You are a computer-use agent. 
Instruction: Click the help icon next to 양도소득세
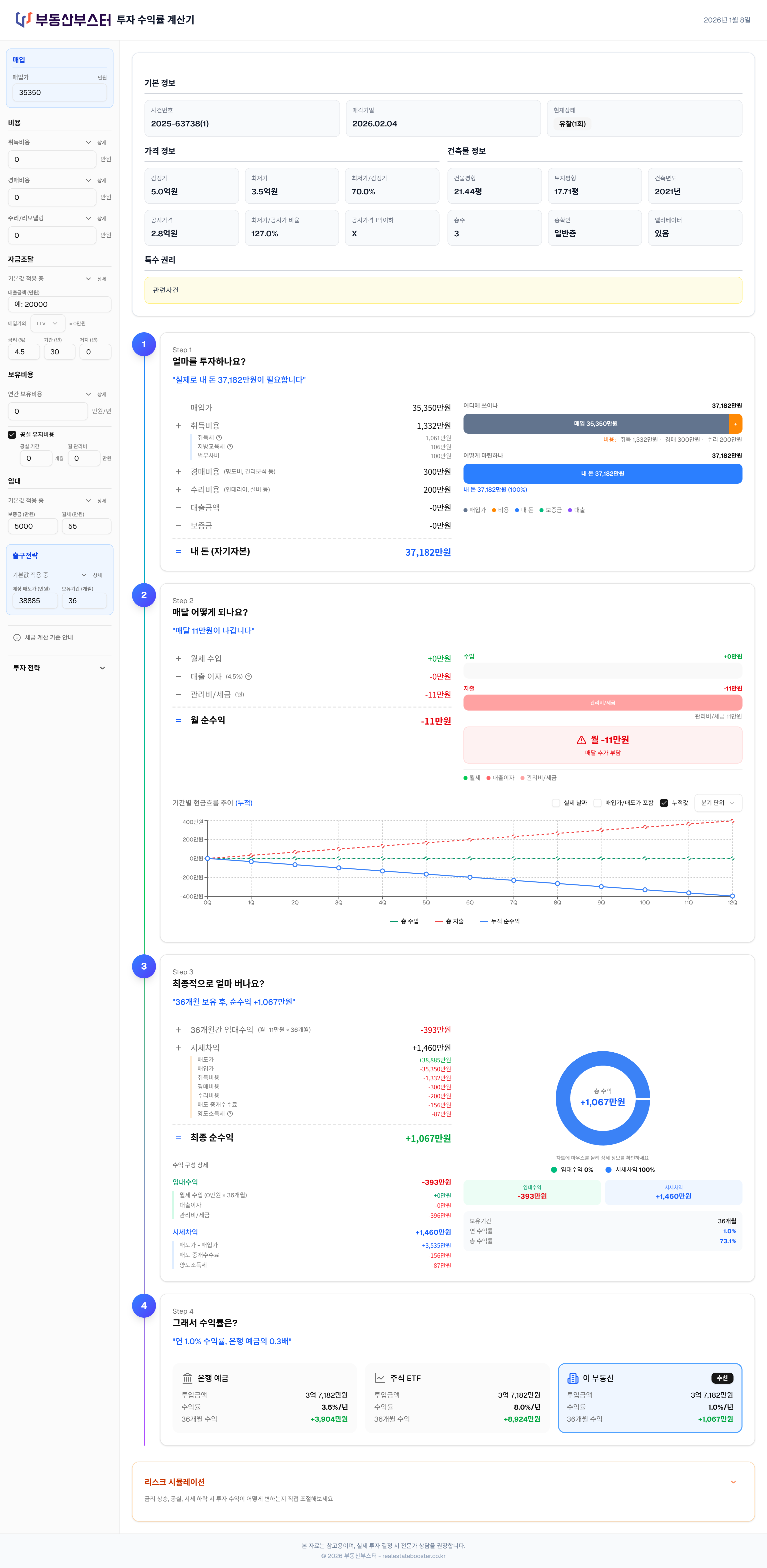[x=230, y=1113]
